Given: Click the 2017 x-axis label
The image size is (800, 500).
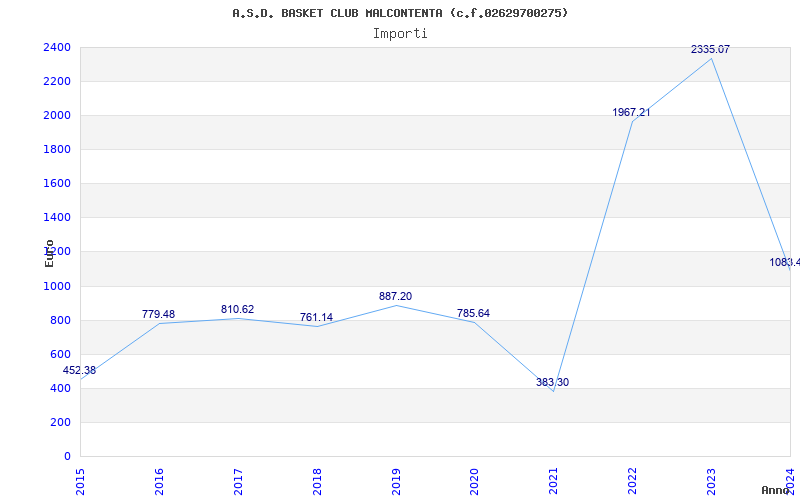Looking at the screenshot, I should [238, 481].
